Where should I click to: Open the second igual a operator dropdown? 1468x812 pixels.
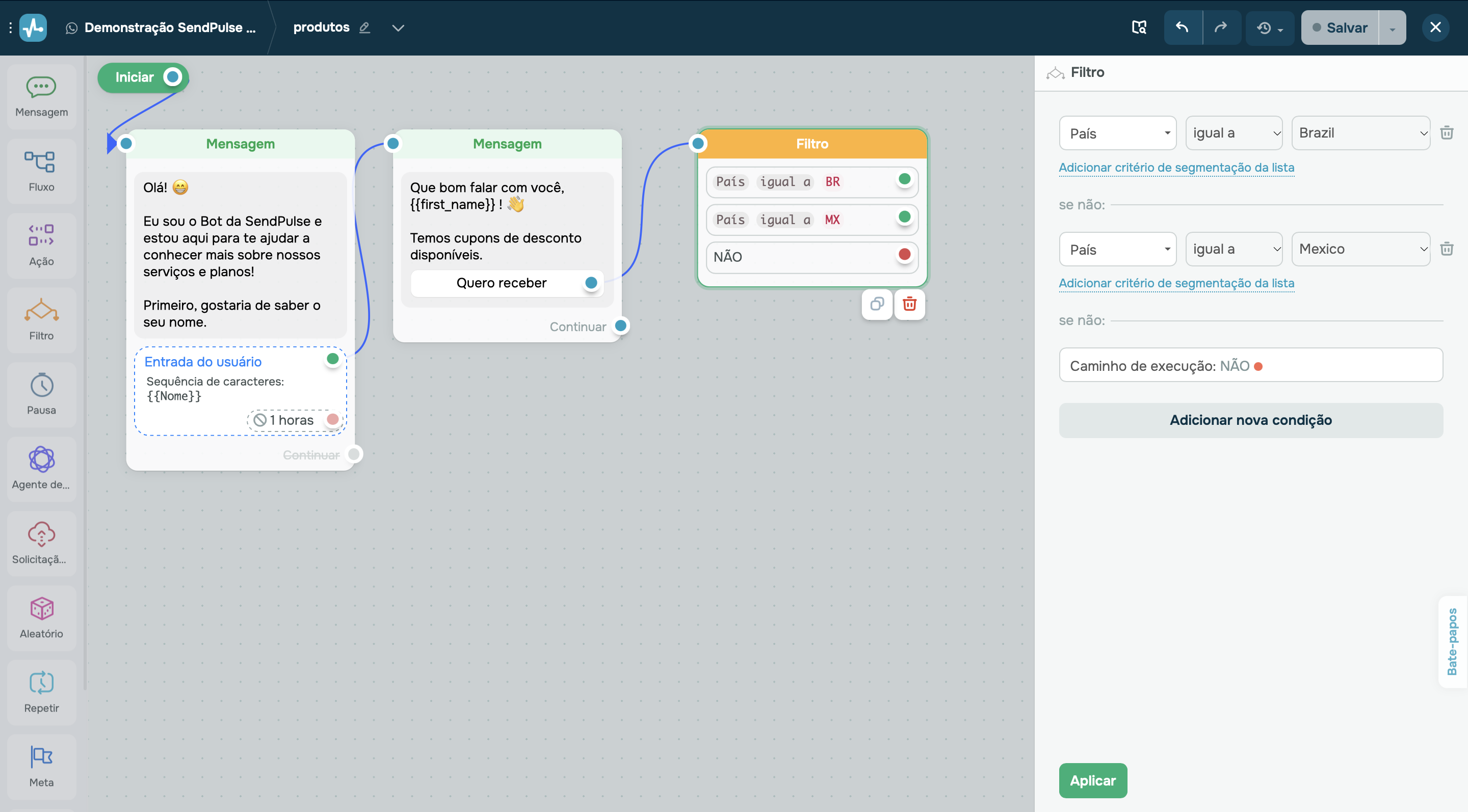pyautogui.click(x=1234, y=249)
